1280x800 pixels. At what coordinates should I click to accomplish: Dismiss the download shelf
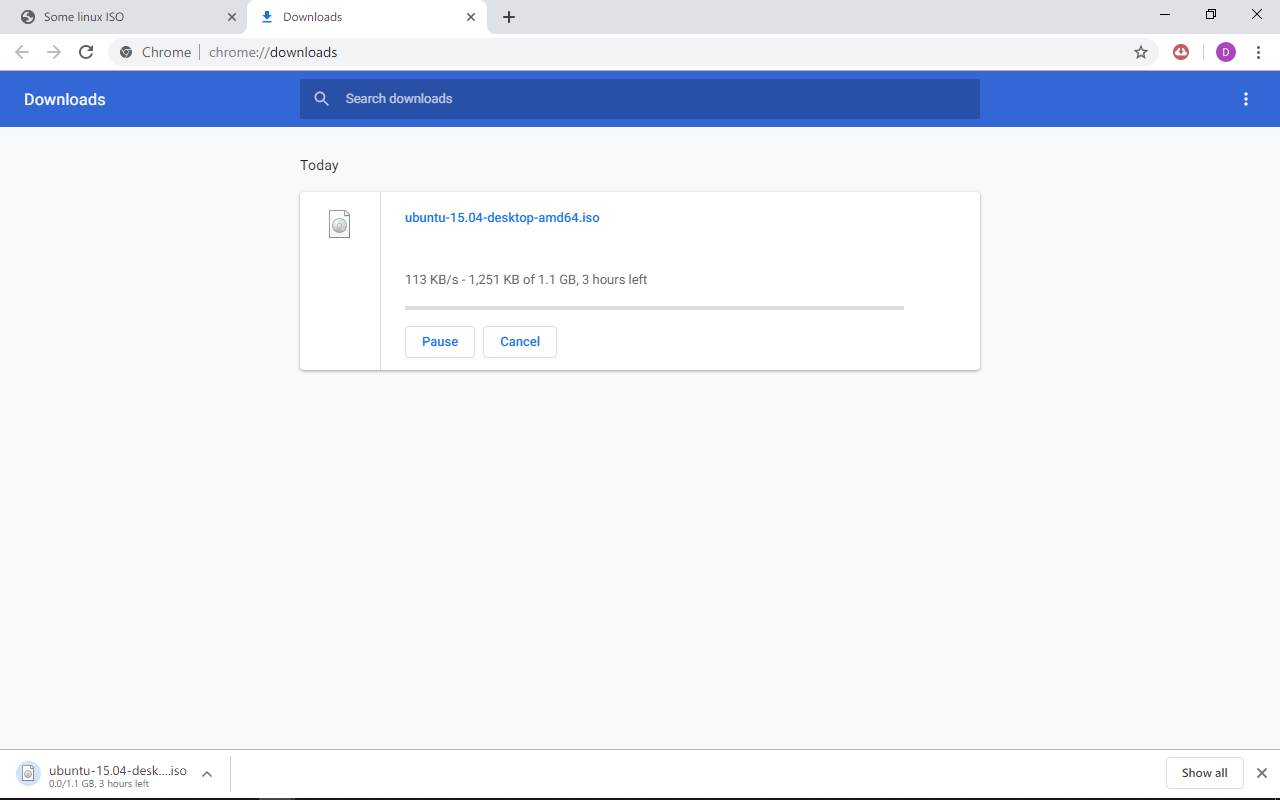click(1261, 772)
